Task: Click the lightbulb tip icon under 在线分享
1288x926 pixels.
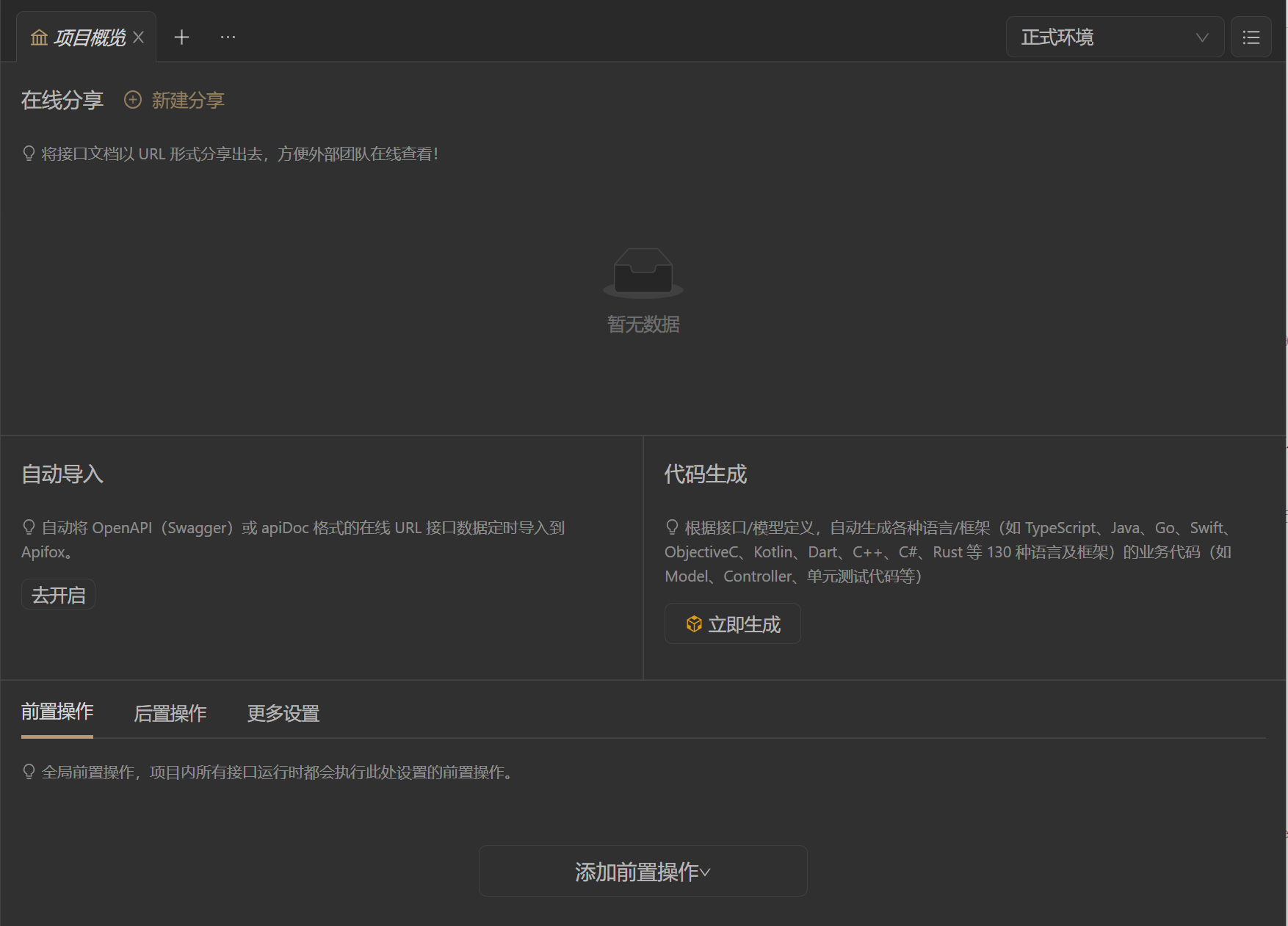Action: coord(29,153)
